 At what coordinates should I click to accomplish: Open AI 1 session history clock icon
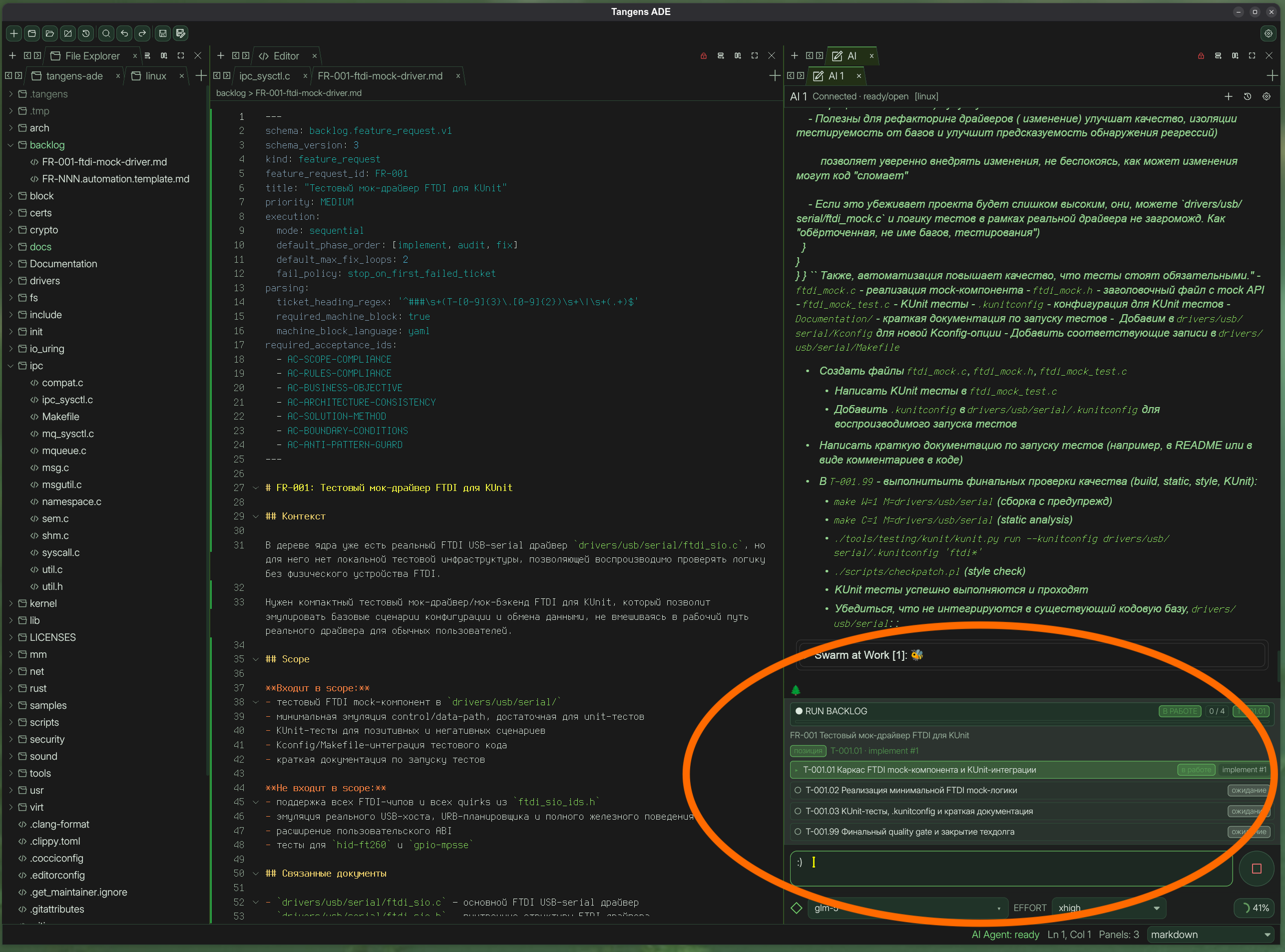click(1248, 97)
